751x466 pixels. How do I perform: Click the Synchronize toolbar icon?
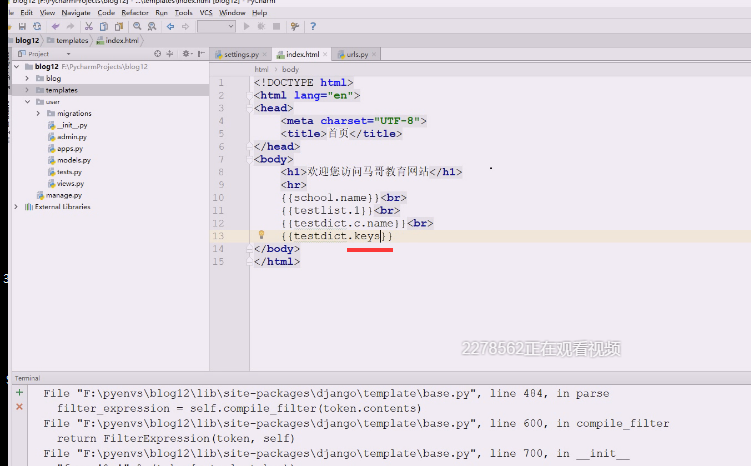pyautogui.click(x=37, y=26)
